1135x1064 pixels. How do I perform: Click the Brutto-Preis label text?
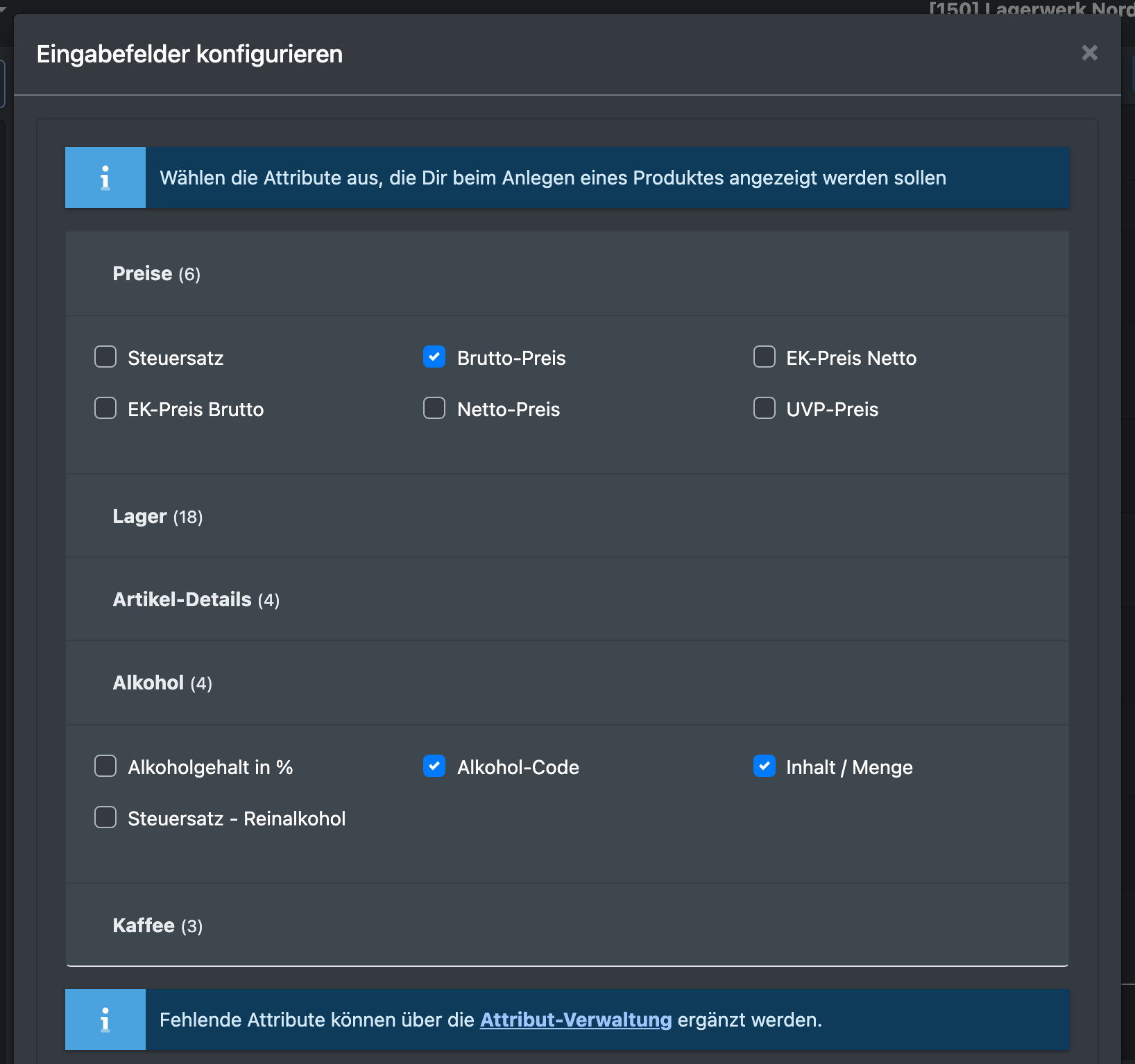point(511,358)
